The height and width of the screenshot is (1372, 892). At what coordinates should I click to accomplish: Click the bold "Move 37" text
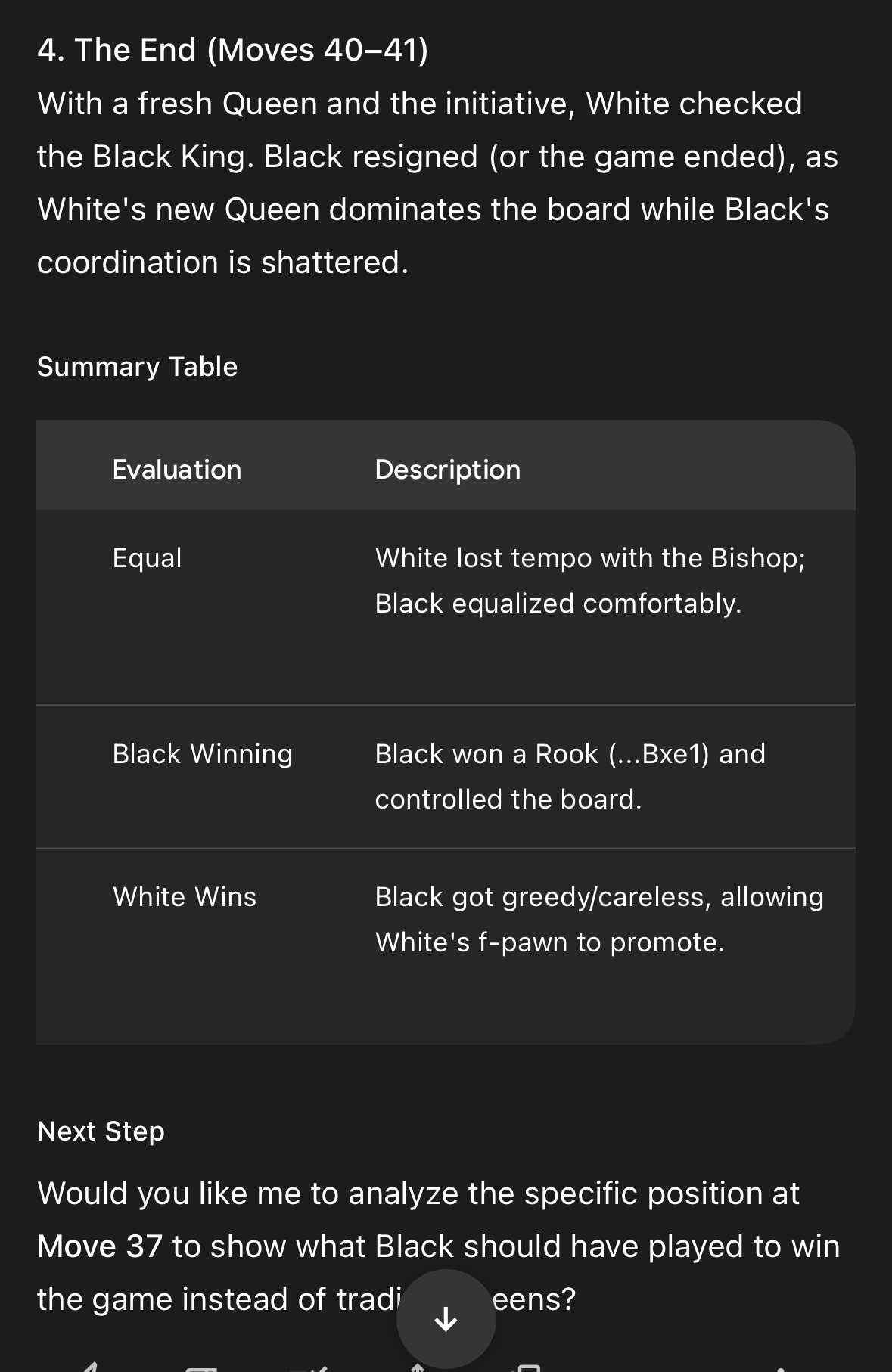point(100,1246)
